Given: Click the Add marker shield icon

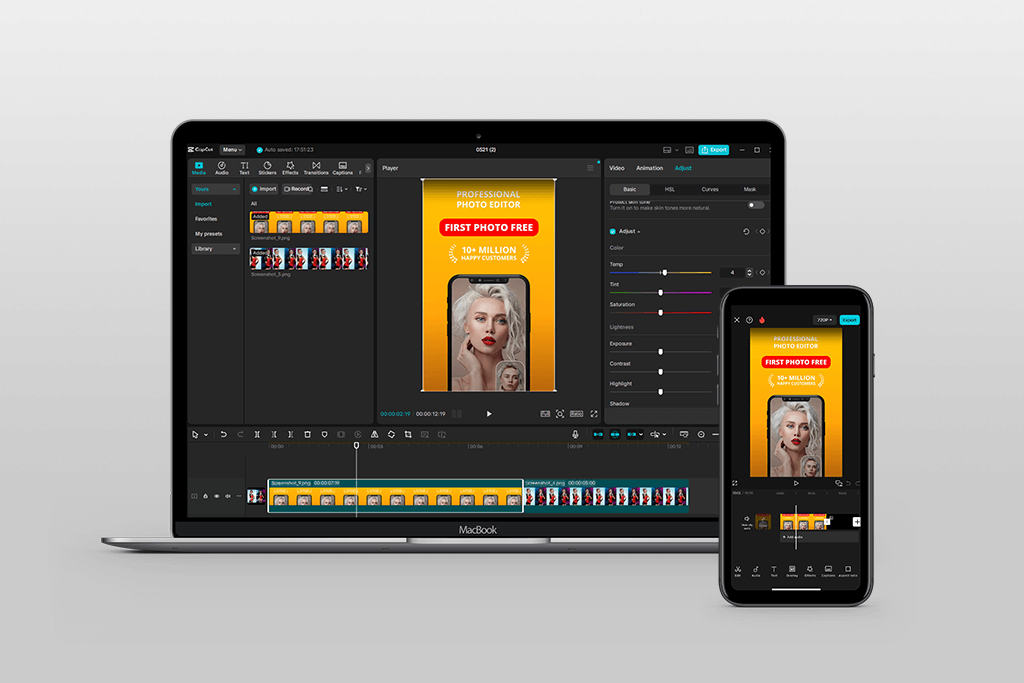Looking at the screenshot, I should click(x=325, y=434).
